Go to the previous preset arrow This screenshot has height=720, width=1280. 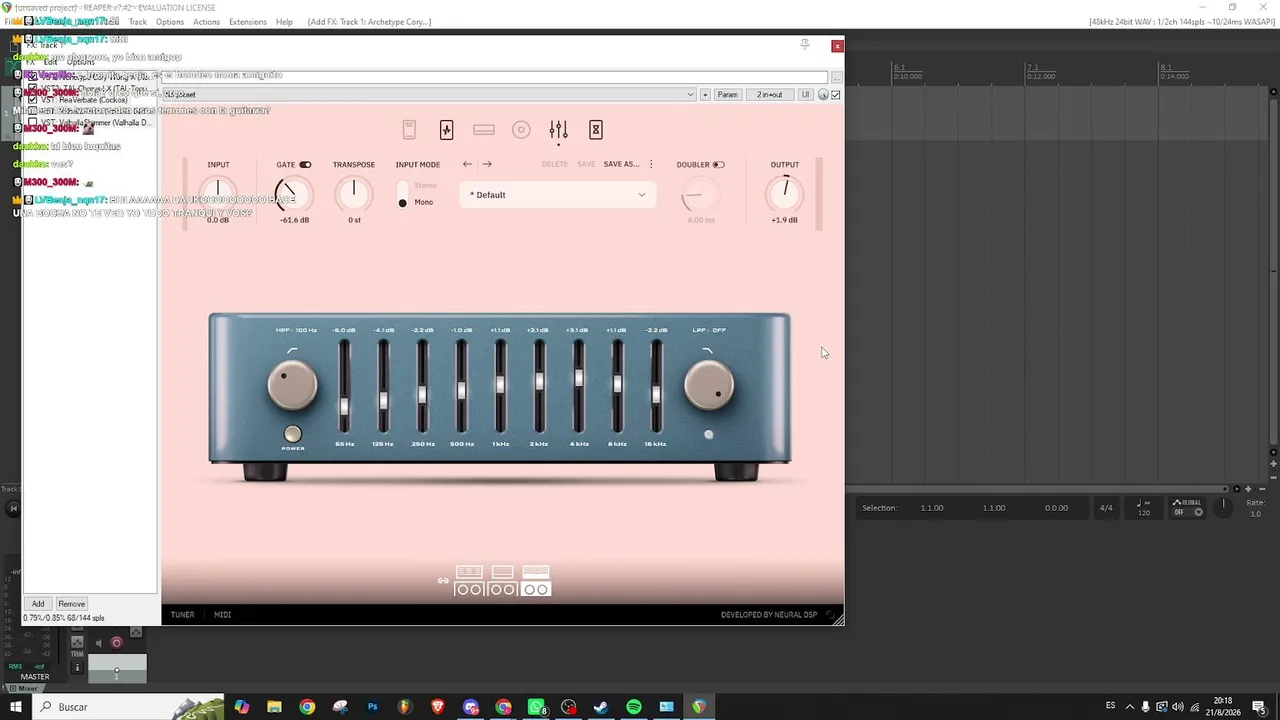click(467, 164)
